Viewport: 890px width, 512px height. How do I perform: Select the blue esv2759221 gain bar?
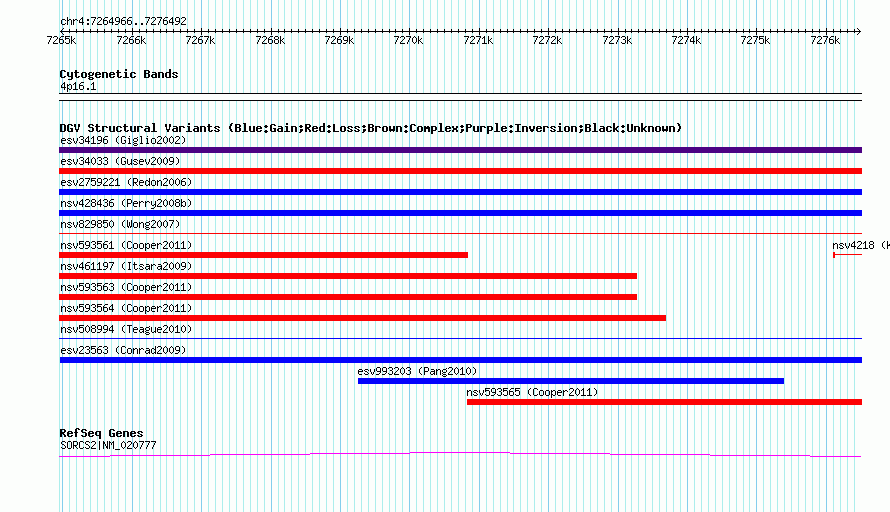tap(460, 192)
